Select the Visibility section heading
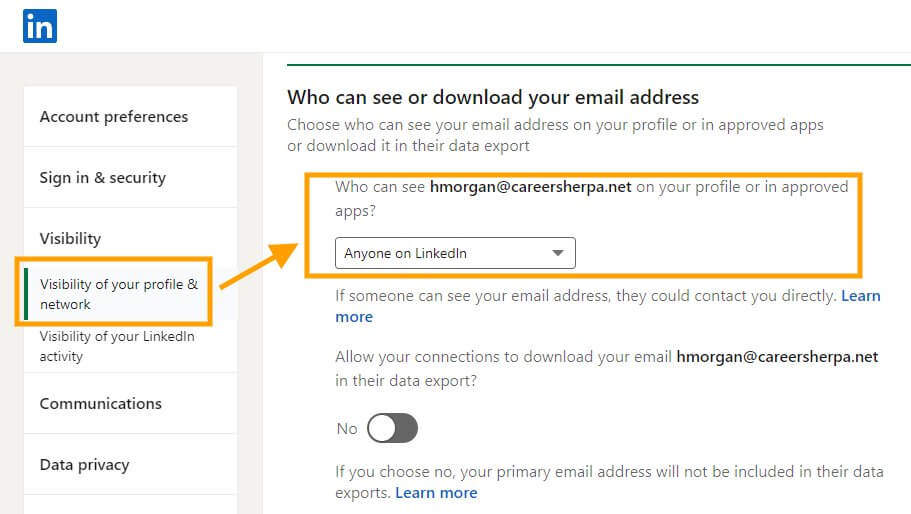The image size is (911, 514). [x=70, y=239]
